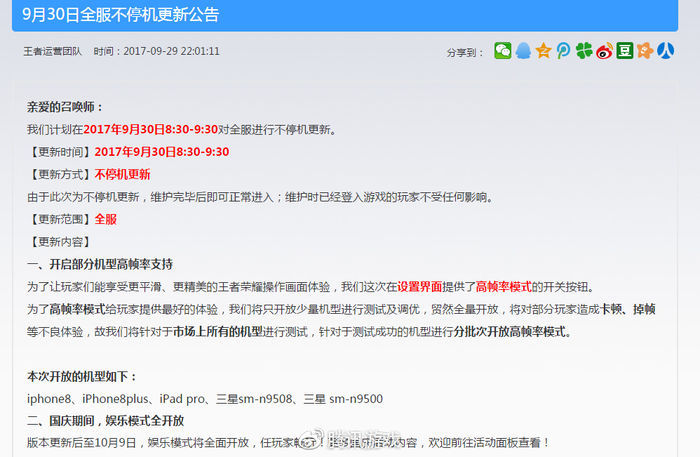Image resolution: width=700 pixels, height=457 pixels.
Task: Click the 【更新内容】 label
Action: 61,242
